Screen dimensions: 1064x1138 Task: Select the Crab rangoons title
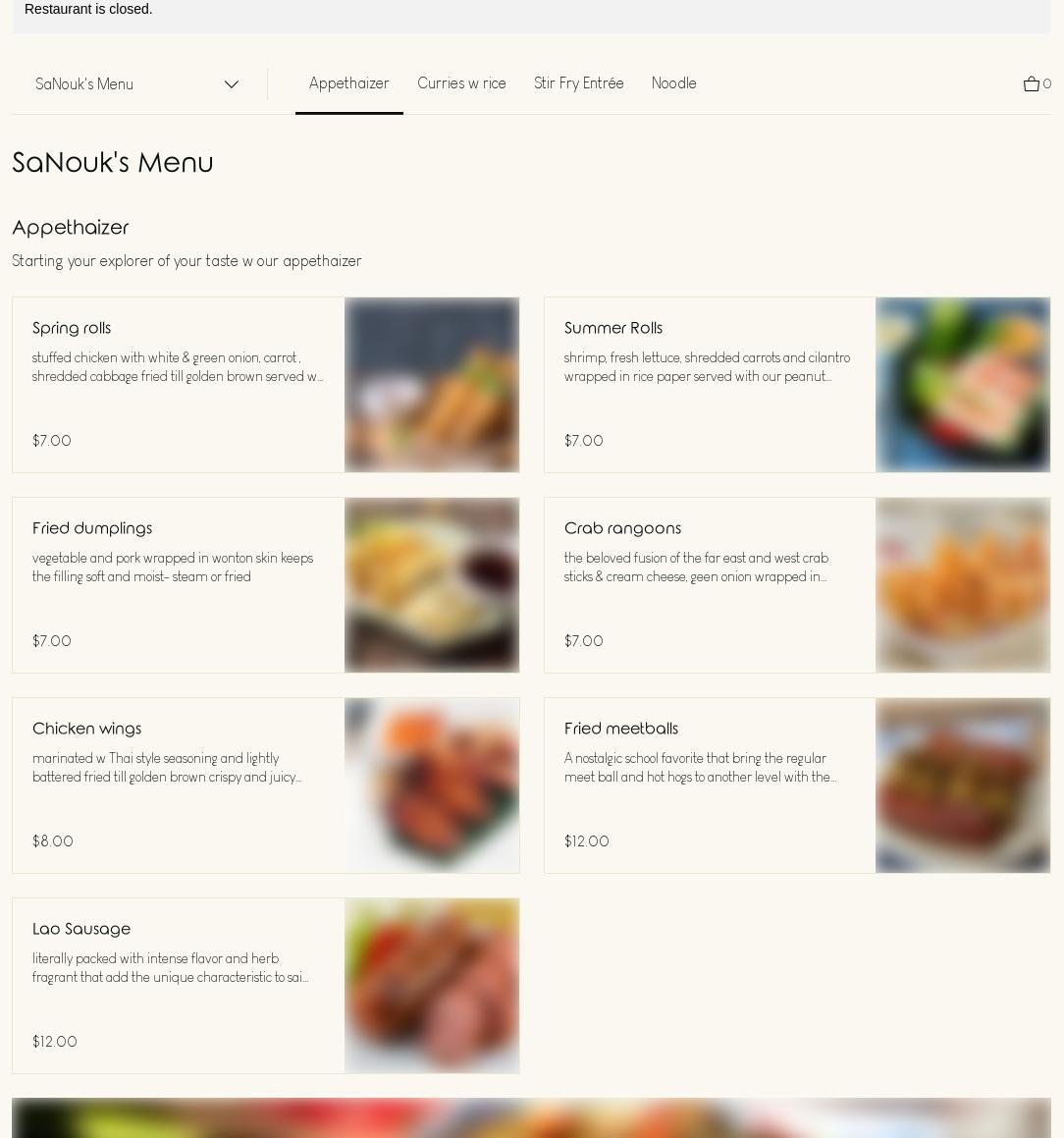click(x=623, y=528)
